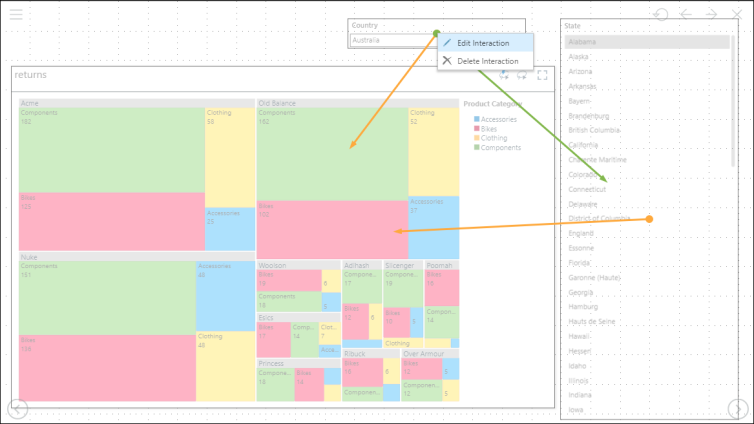Maximize the returns chart with fullscreen icon
This screenshot has width=754, height=424.
point(542,74)
